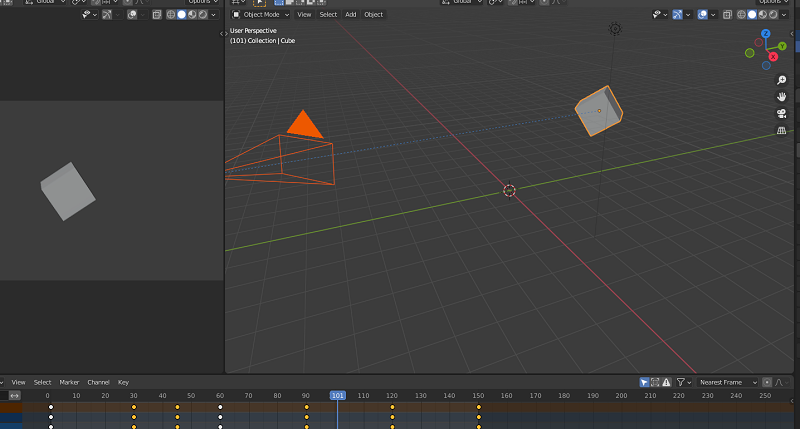
Task: Click the zoom viewport magnifier icon
Action: click(x=781, y=80)
